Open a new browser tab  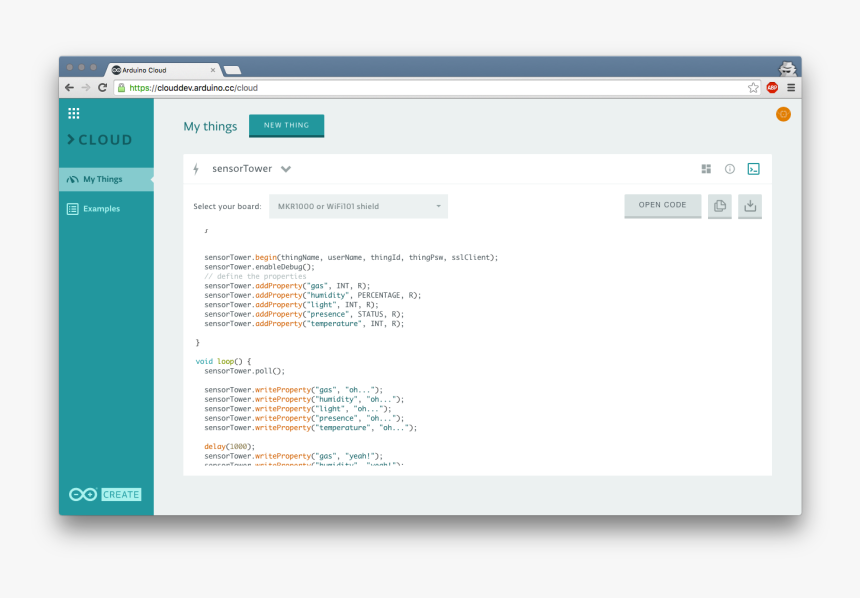(233, 70)
